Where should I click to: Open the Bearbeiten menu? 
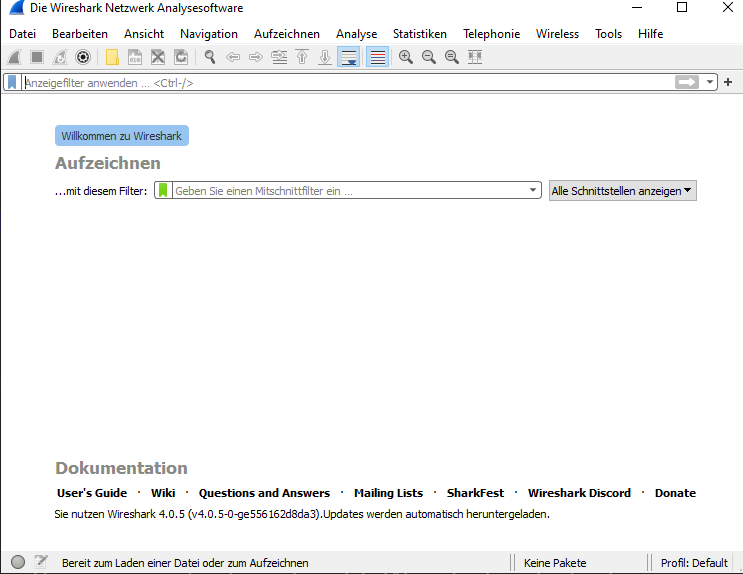(x=80, y=34)
